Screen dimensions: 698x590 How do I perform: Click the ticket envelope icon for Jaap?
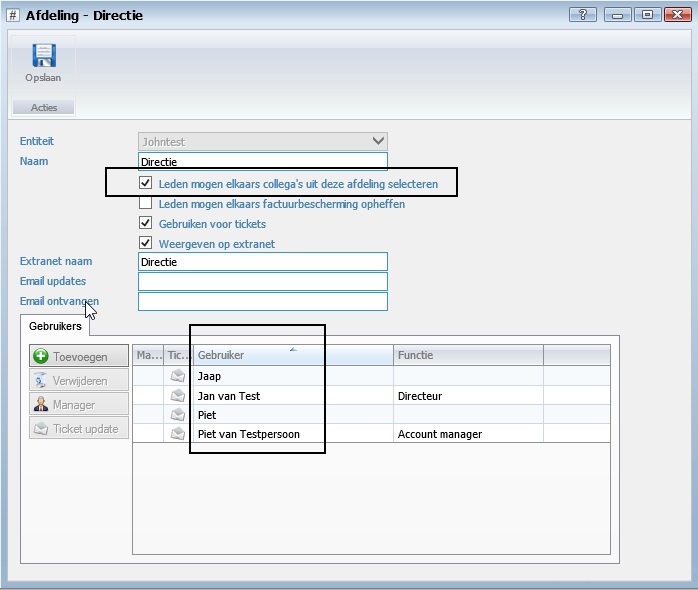click(x=178, y=377)
